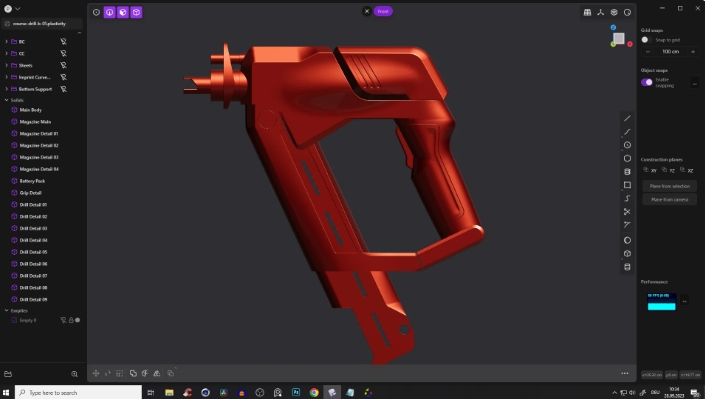705x399 pixels.
Task: Activate the Trim scissors tool
Action: point(627,211)
